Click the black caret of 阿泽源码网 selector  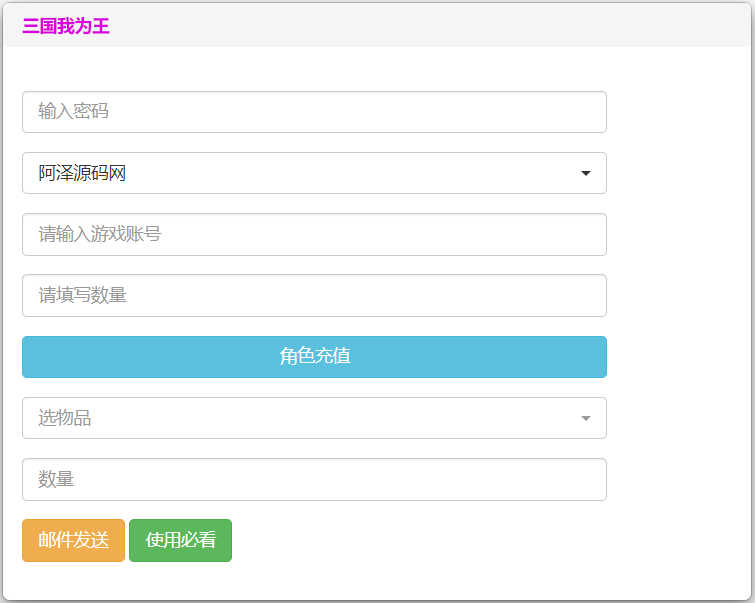pyautogui.click(x=586, y=174)
